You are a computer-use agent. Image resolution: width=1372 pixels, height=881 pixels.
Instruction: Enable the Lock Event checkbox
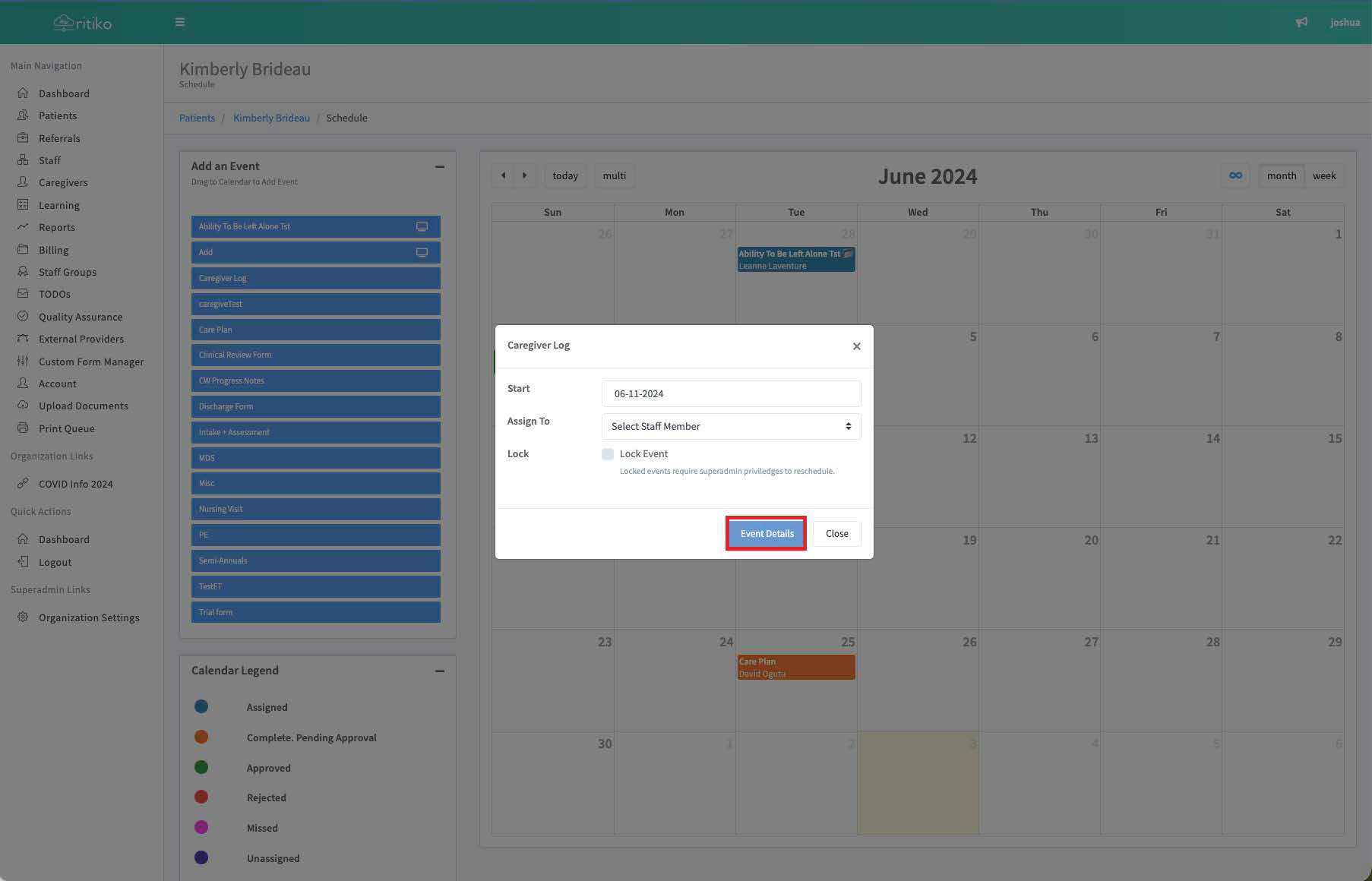pyautogui.click(x=608, y=454)
